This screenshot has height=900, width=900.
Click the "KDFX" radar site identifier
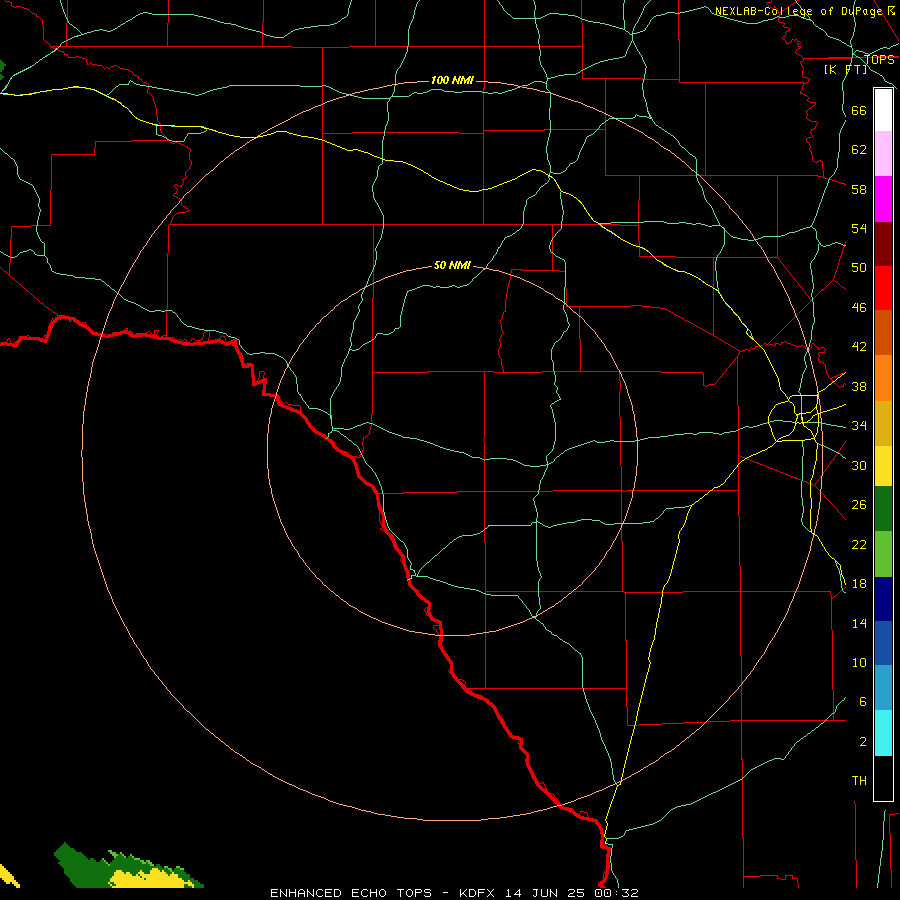pos(476,893)
